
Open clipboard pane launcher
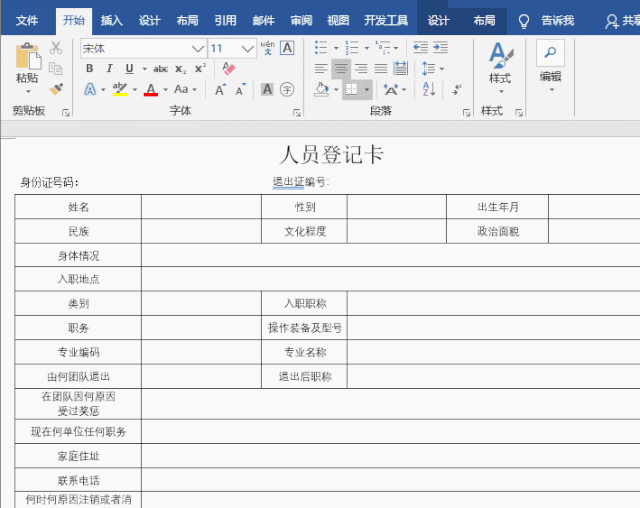[65, 113]
